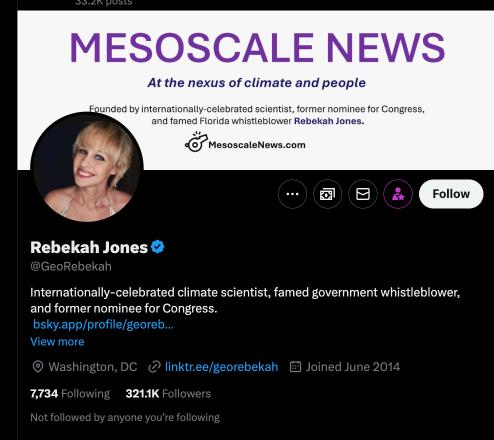This screenshot has width=494, height=440.
Task: Expand bio with View more
Action: coord(57,342)
